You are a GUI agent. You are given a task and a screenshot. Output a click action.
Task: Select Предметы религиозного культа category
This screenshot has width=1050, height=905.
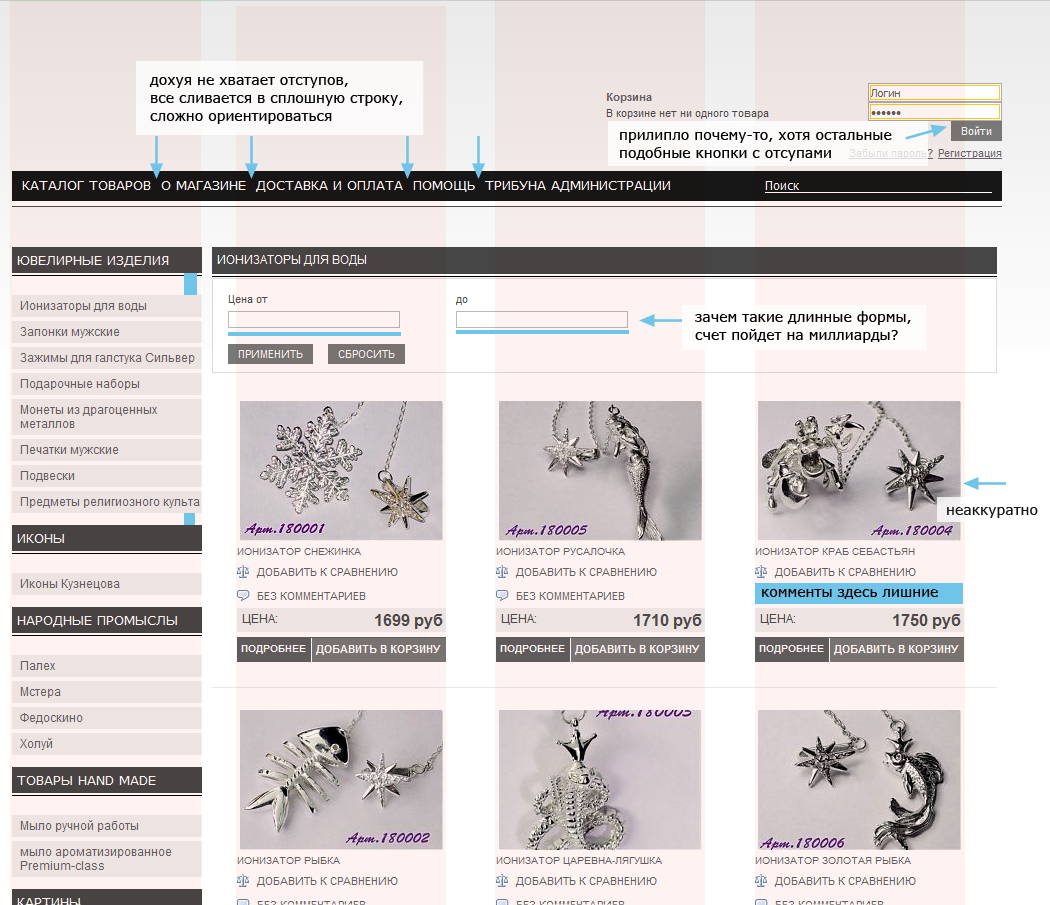[x=106, y=502]
